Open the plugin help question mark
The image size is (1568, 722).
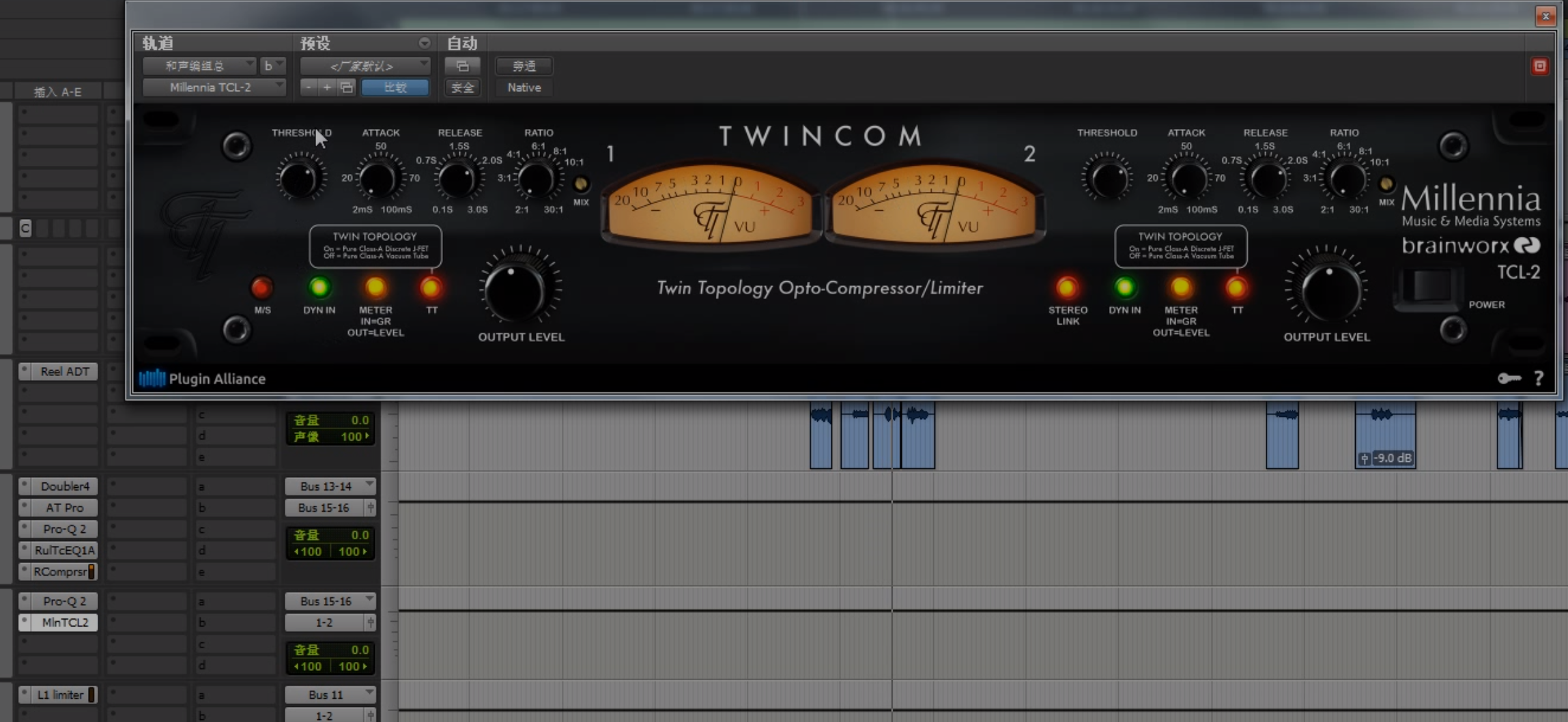tap(1539, 379)
